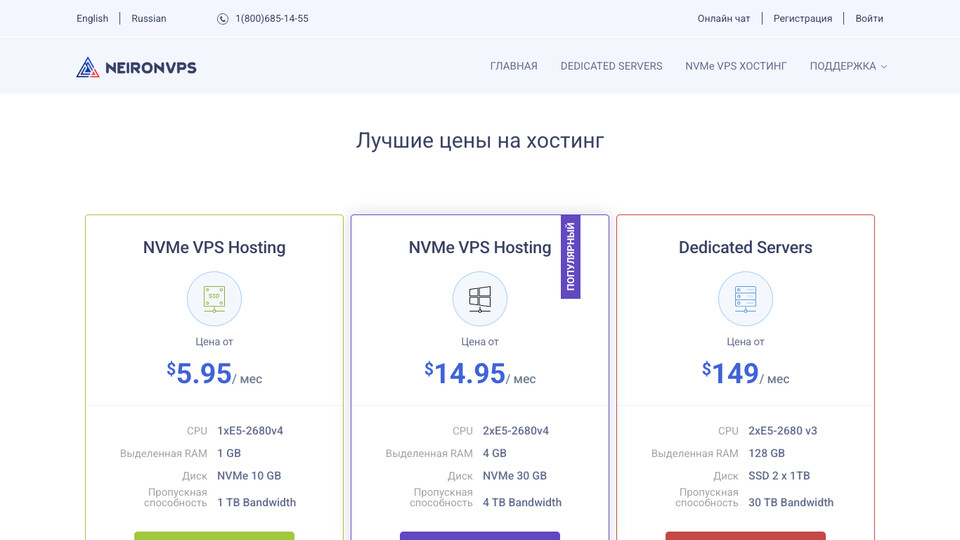Click the server rack icon in Dedicated Servers card
This screenshot has width=960, height=540.
[745, 298]
